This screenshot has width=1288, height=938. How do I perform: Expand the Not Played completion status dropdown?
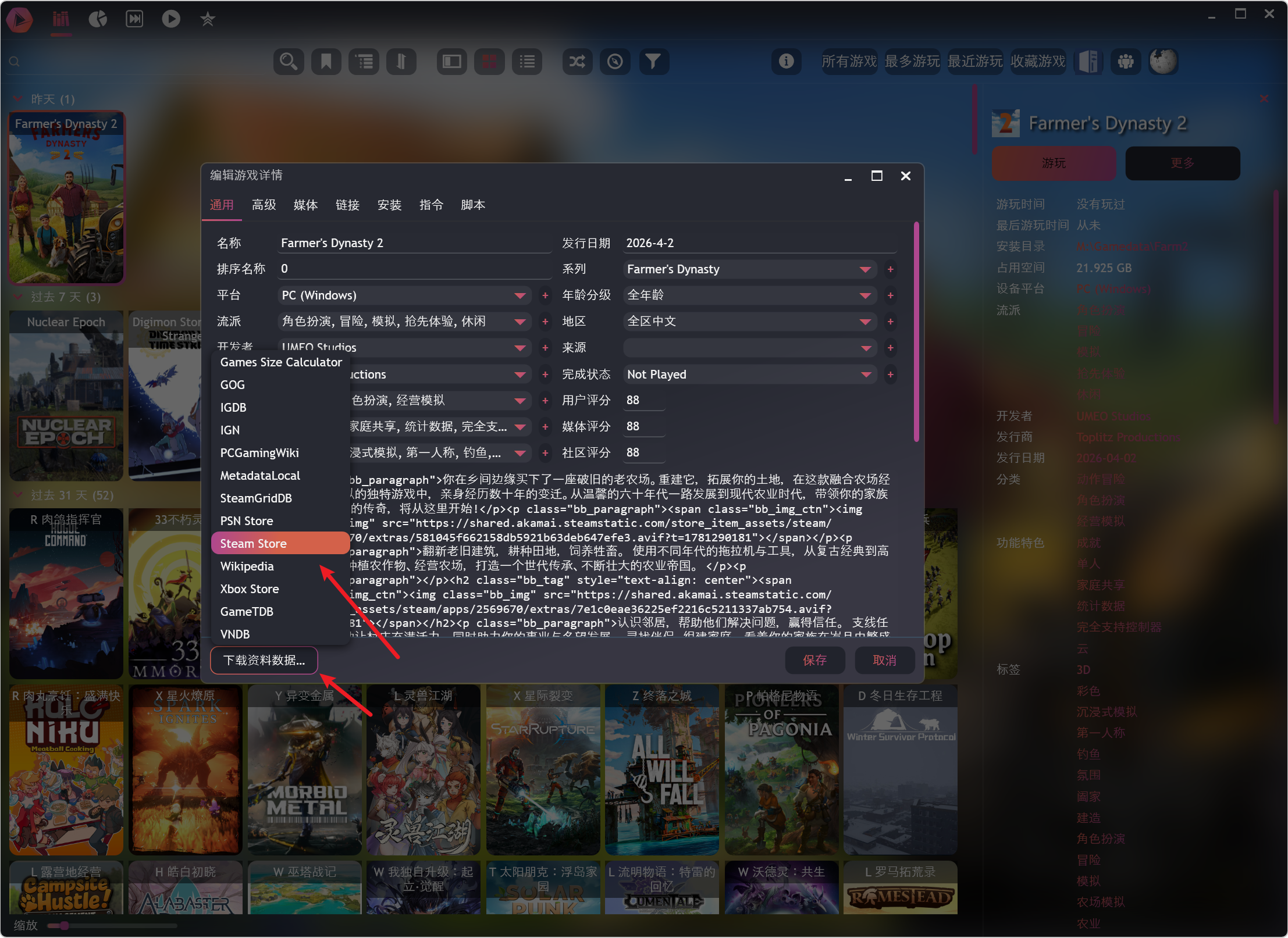(866, 375)
